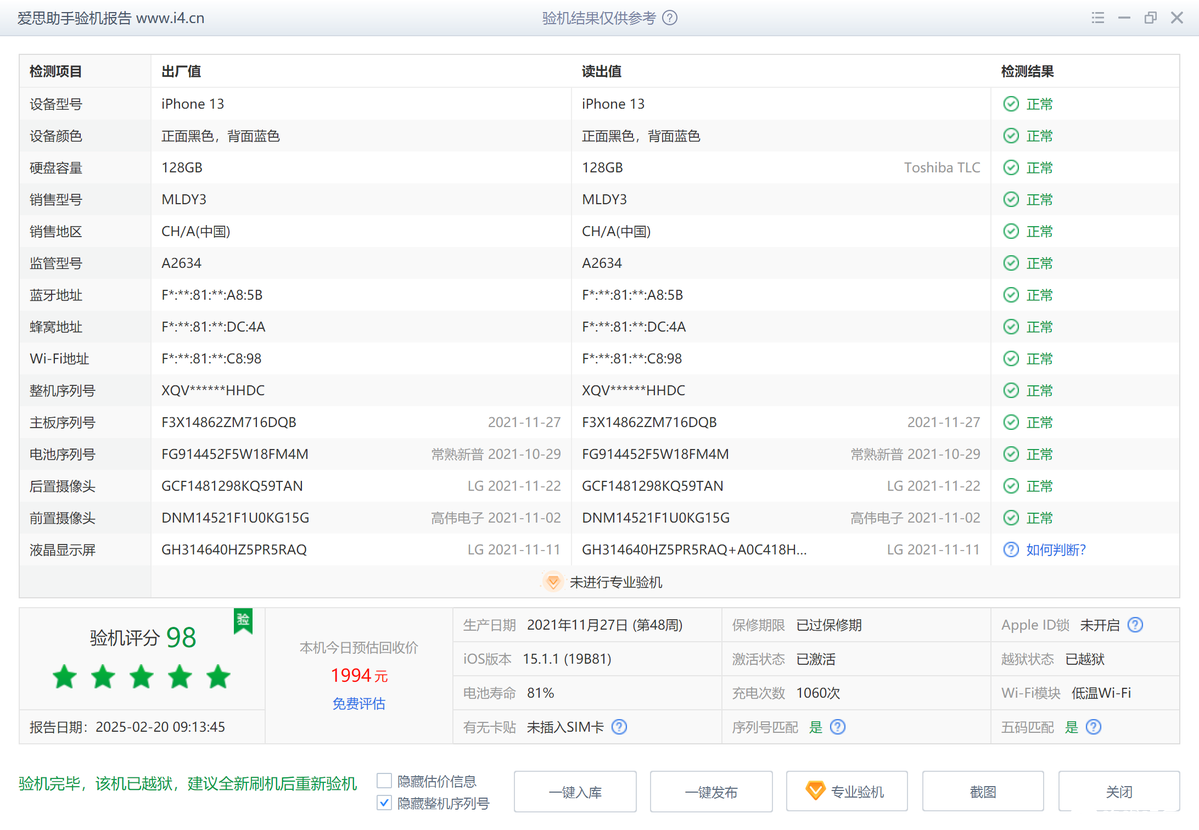Click the shield icon beside 未进行专业验机
This screenshot has width=1199, height=830.
click(x=552, y=582)
